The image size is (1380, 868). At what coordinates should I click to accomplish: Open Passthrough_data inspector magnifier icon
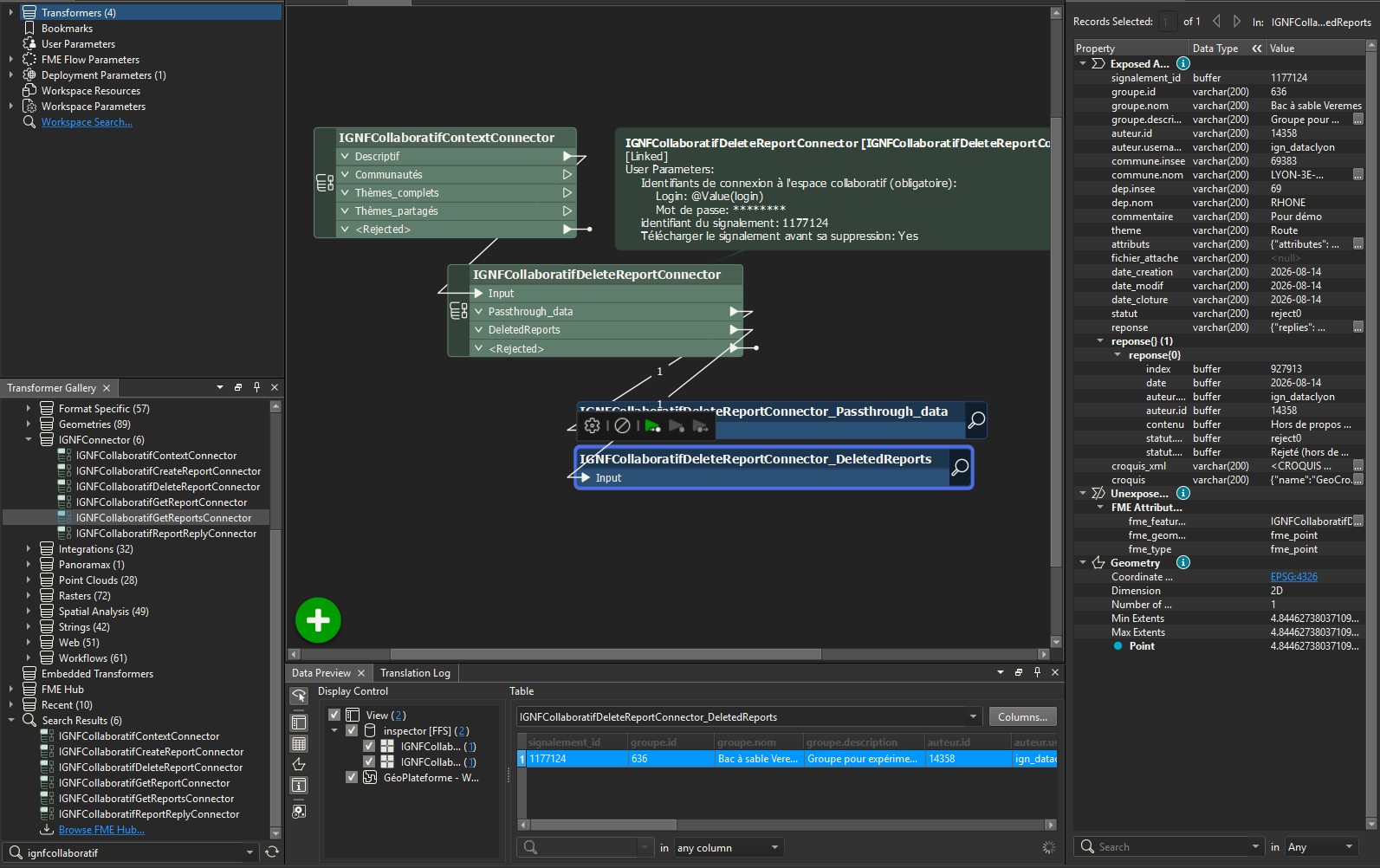(x=976, y=420)
